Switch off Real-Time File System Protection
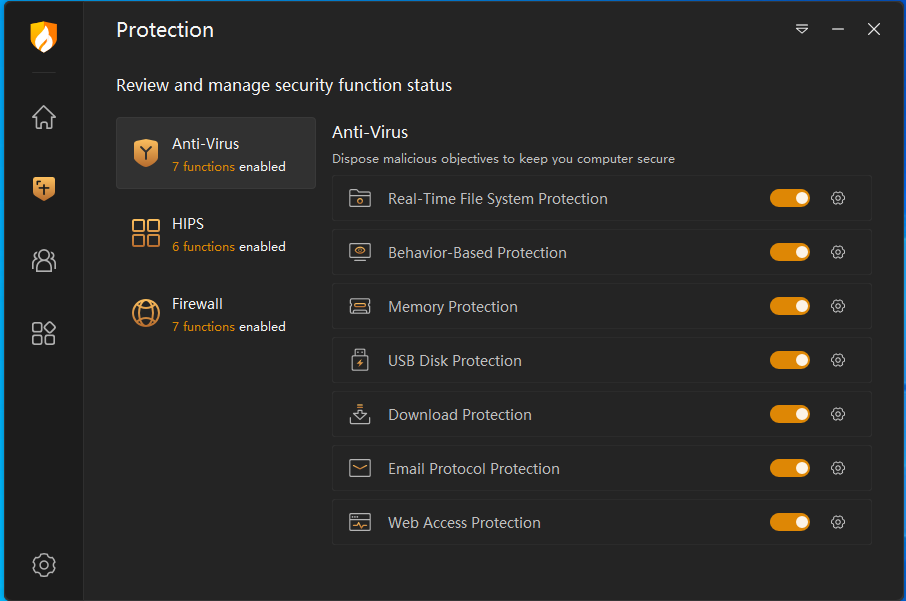The height and width of the screenshot is (601, 906). [x=790, y=198]
